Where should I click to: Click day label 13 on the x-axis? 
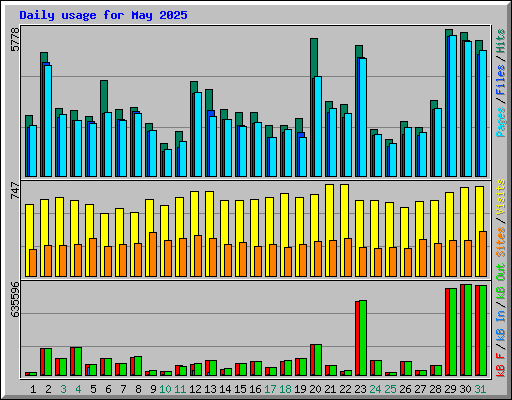(x=210, y=389)
